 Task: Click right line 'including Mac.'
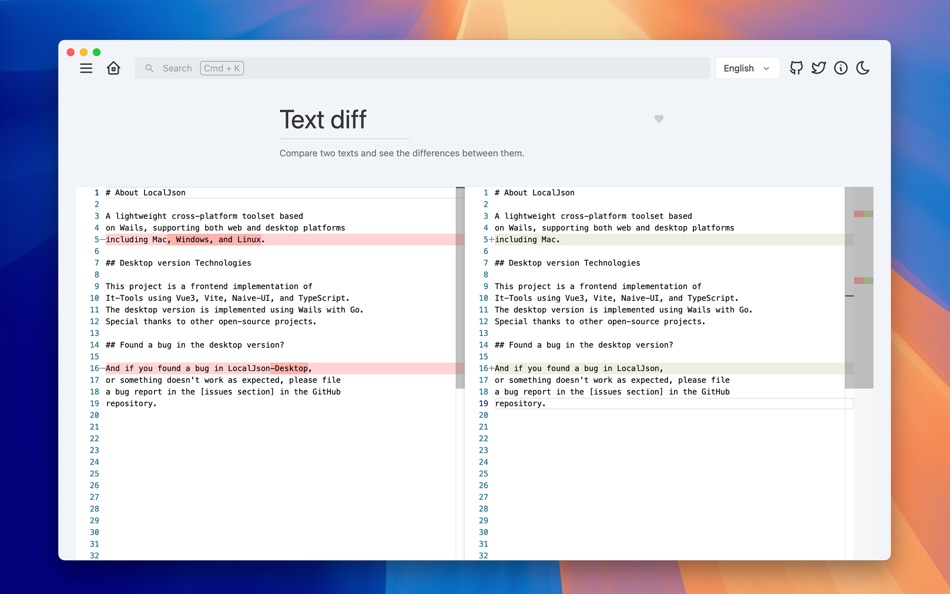[x=527, y=239]
